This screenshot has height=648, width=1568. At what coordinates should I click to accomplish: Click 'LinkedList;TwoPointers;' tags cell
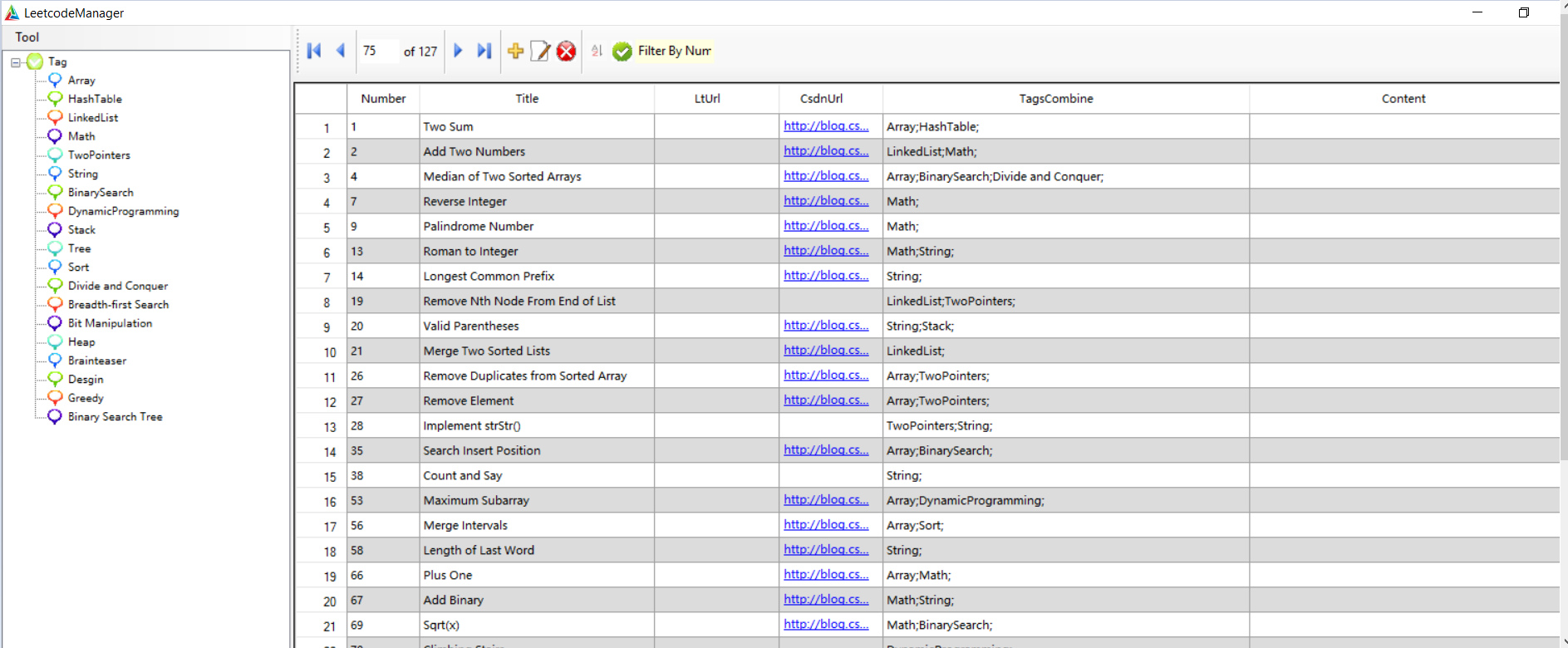click(1065, 301)
